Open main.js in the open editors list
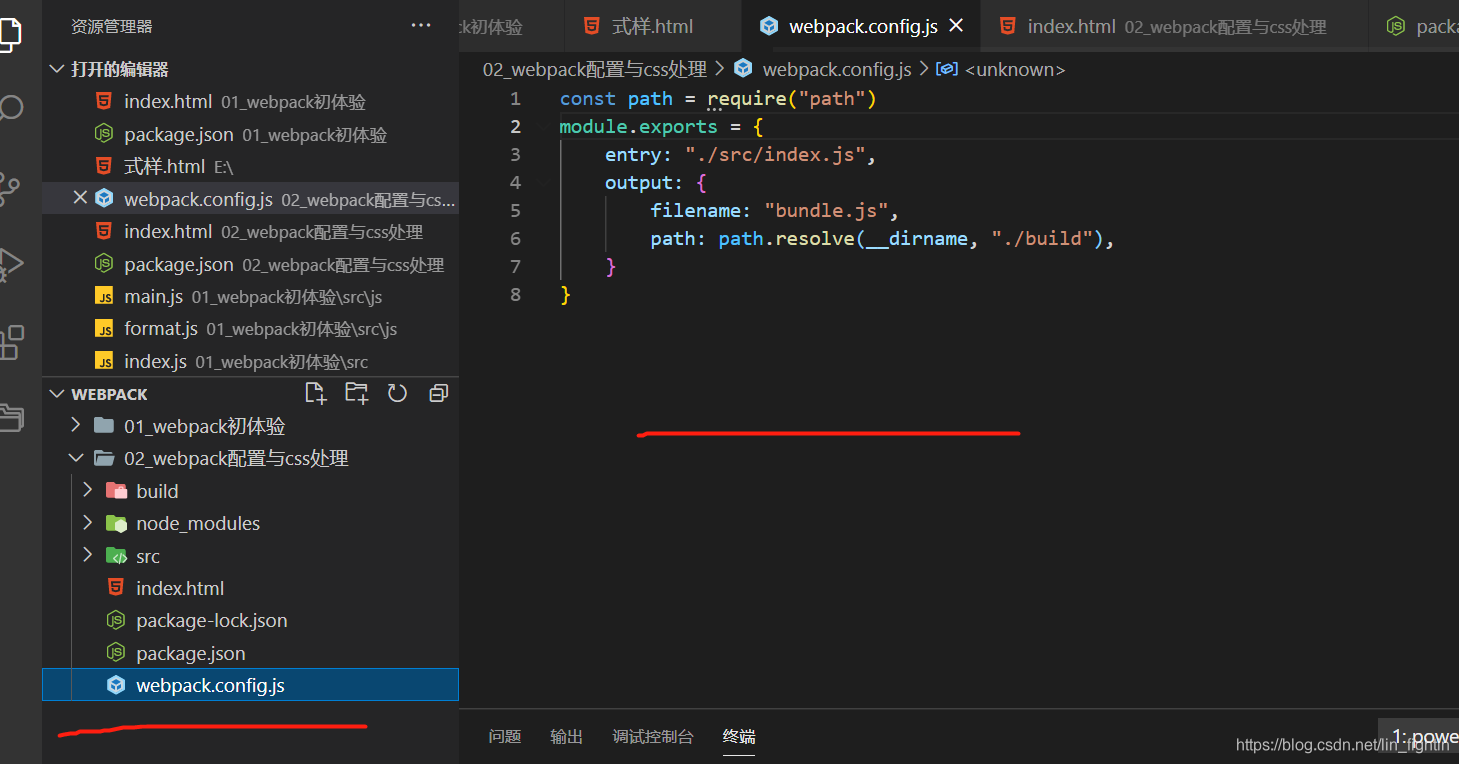The height and width of the screenshot is (764, 1459). (250, 296)
